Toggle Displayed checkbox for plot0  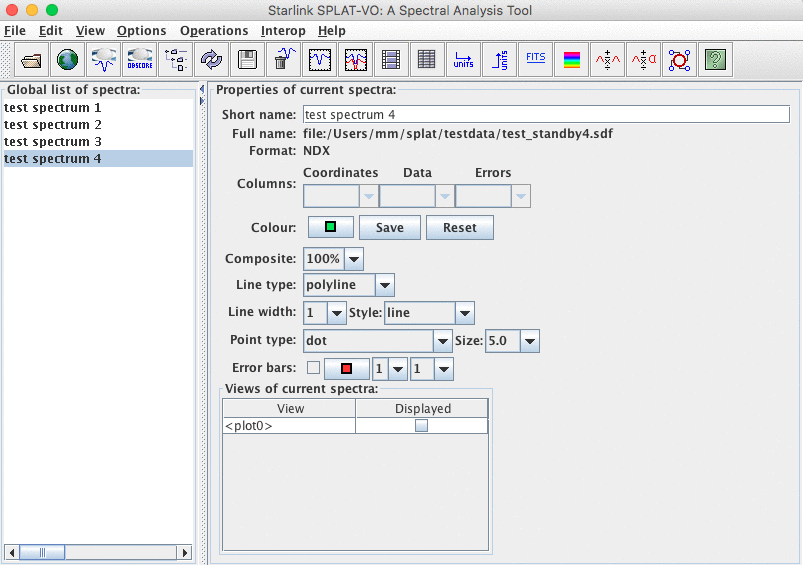(x=421, y=426)
